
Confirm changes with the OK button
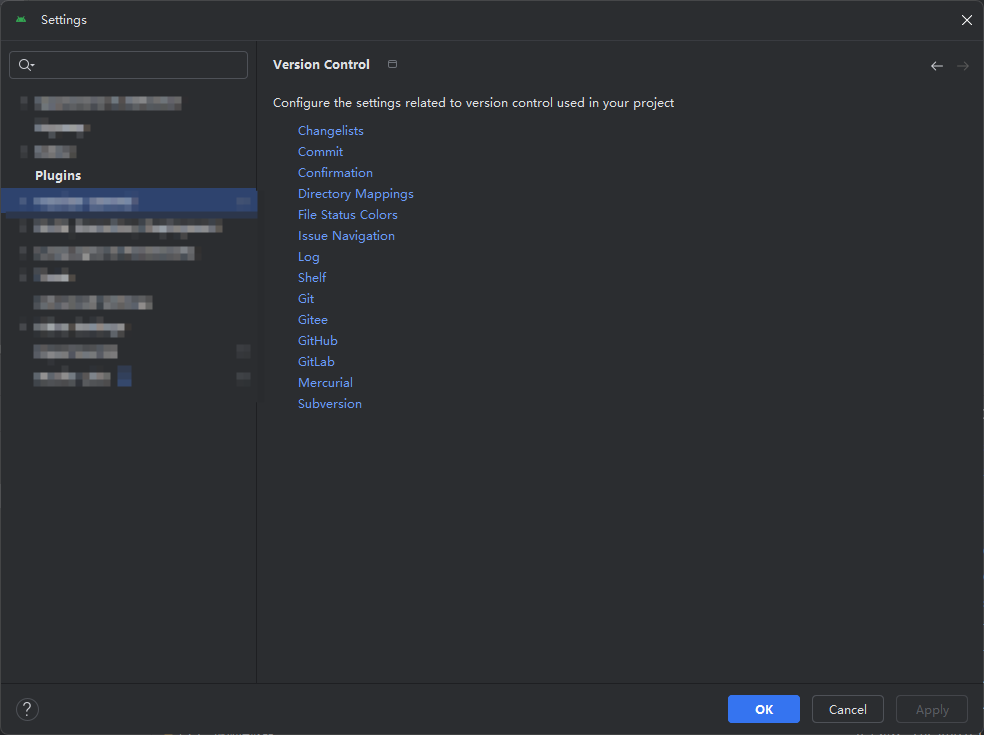click(763, 709)
